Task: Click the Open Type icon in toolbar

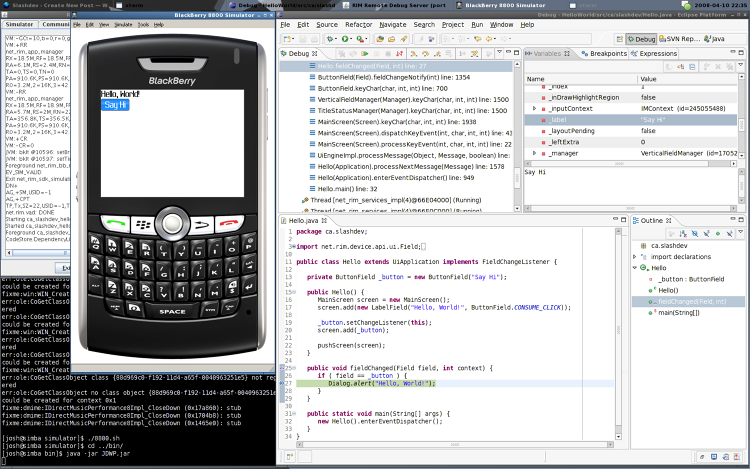Action: 380,39
